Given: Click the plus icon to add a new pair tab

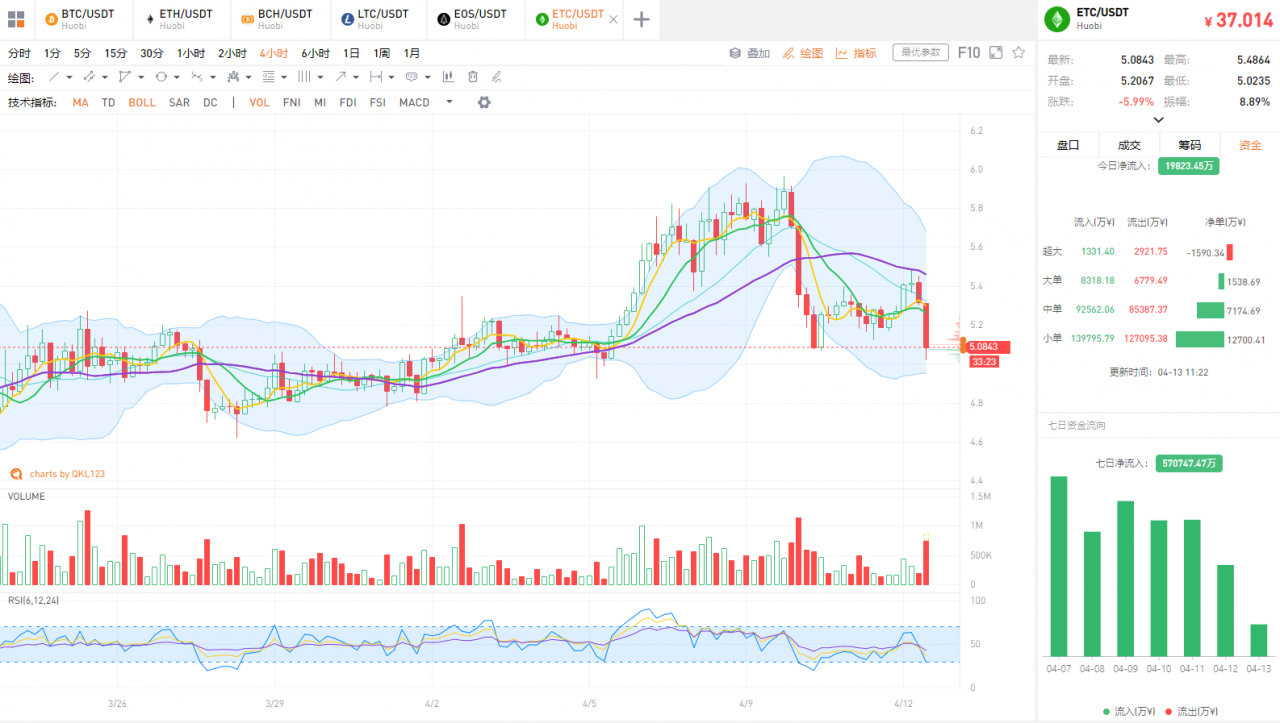Looking at the screenshot, I should (x=642, y=20).
